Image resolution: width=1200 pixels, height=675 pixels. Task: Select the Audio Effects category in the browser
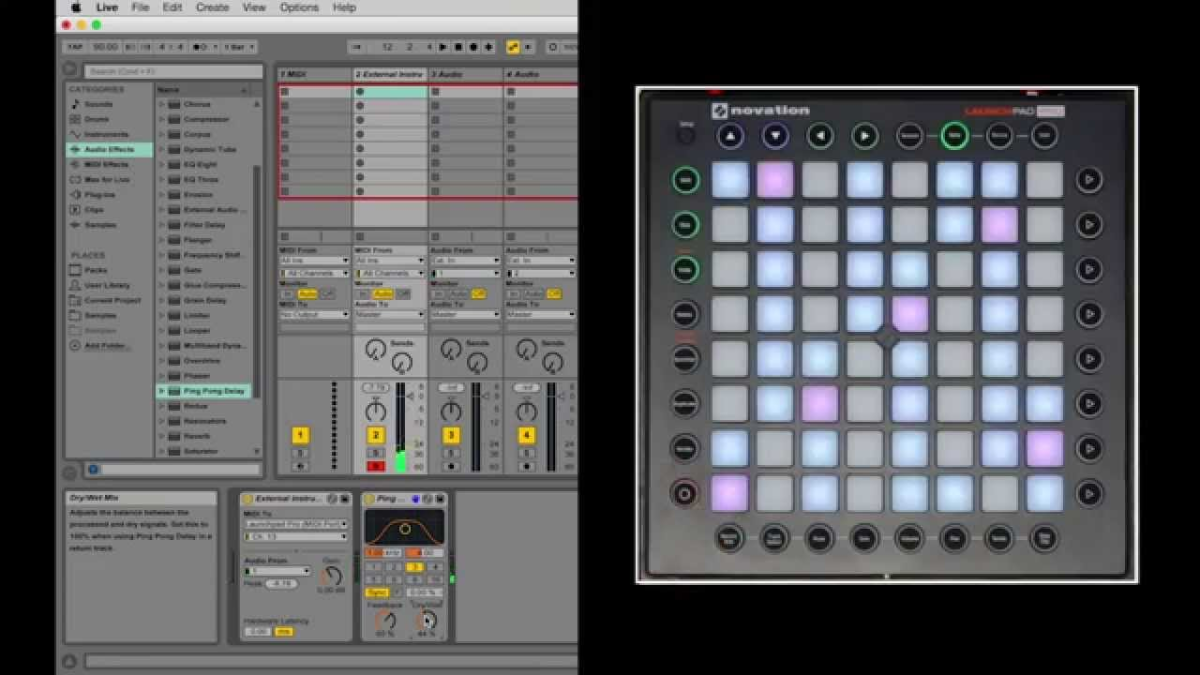coord(110,150)
